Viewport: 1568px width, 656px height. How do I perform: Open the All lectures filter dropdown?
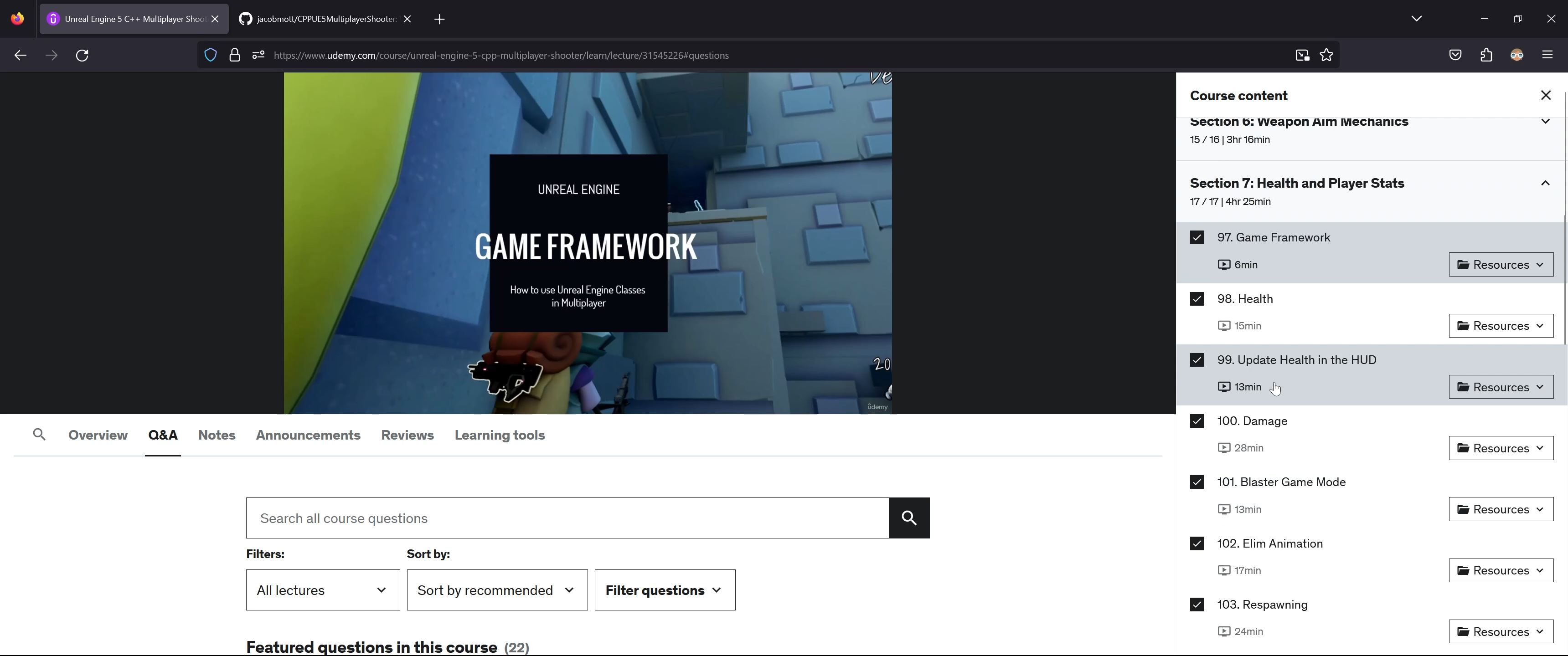pos(323,590)
